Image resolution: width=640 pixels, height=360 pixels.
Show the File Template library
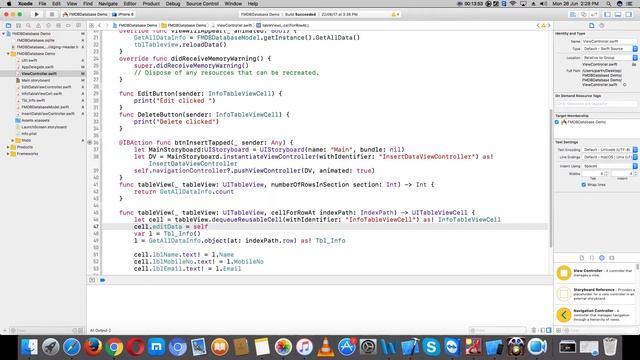pos(582,258)
